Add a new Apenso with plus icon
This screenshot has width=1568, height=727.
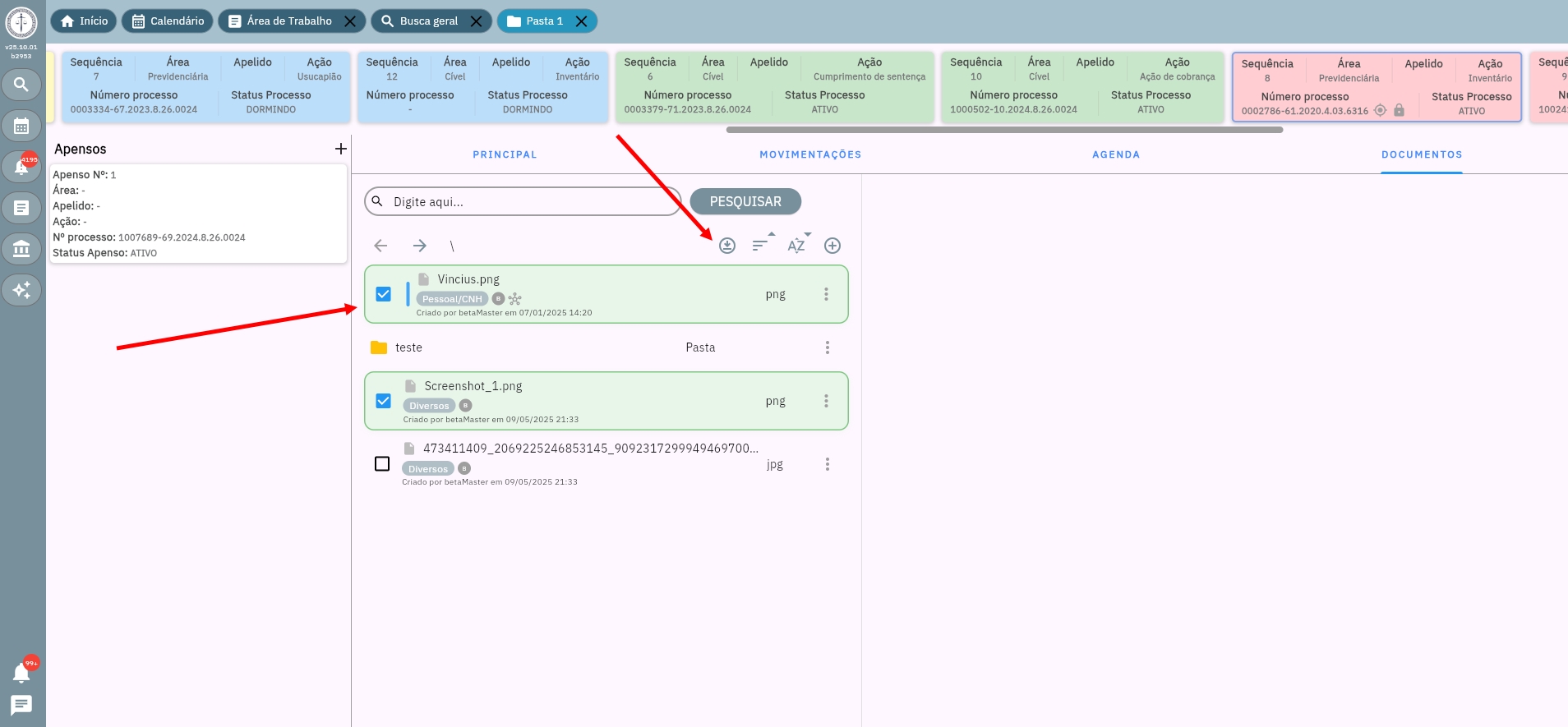[x=341, y=149]
